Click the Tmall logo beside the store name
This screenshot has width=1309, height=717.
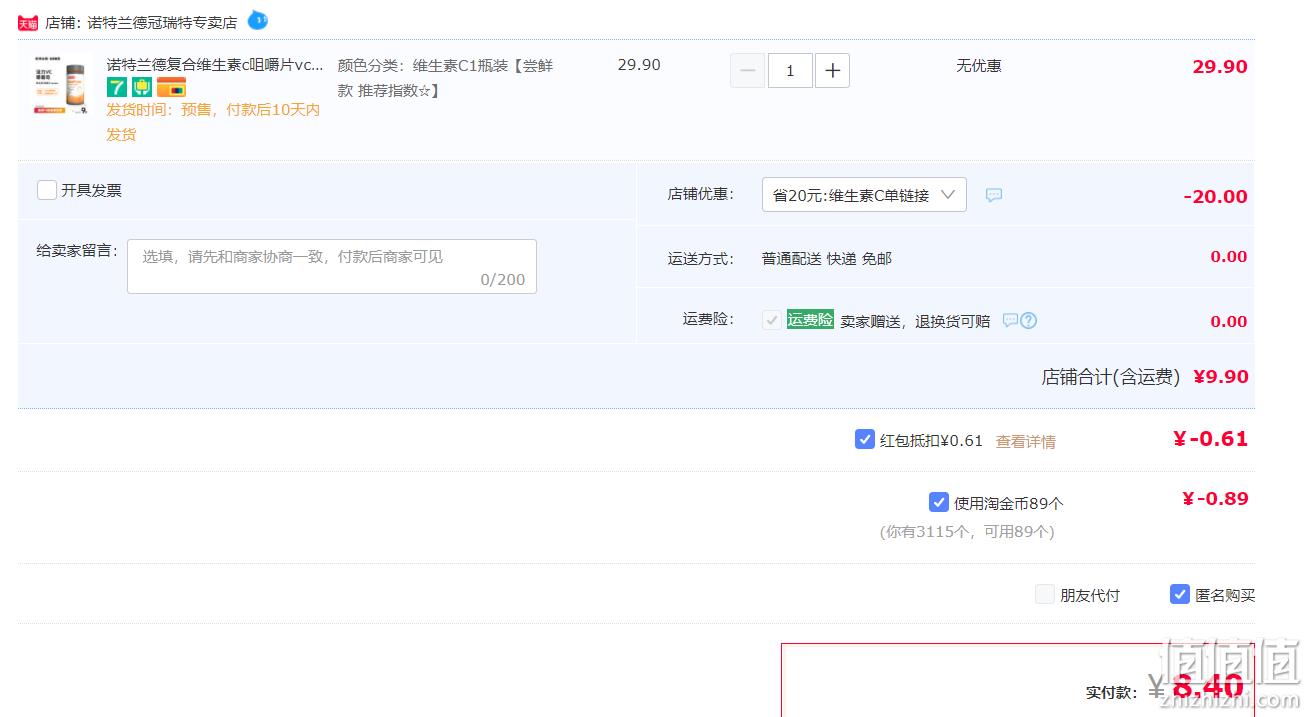(x=28, y=22)
